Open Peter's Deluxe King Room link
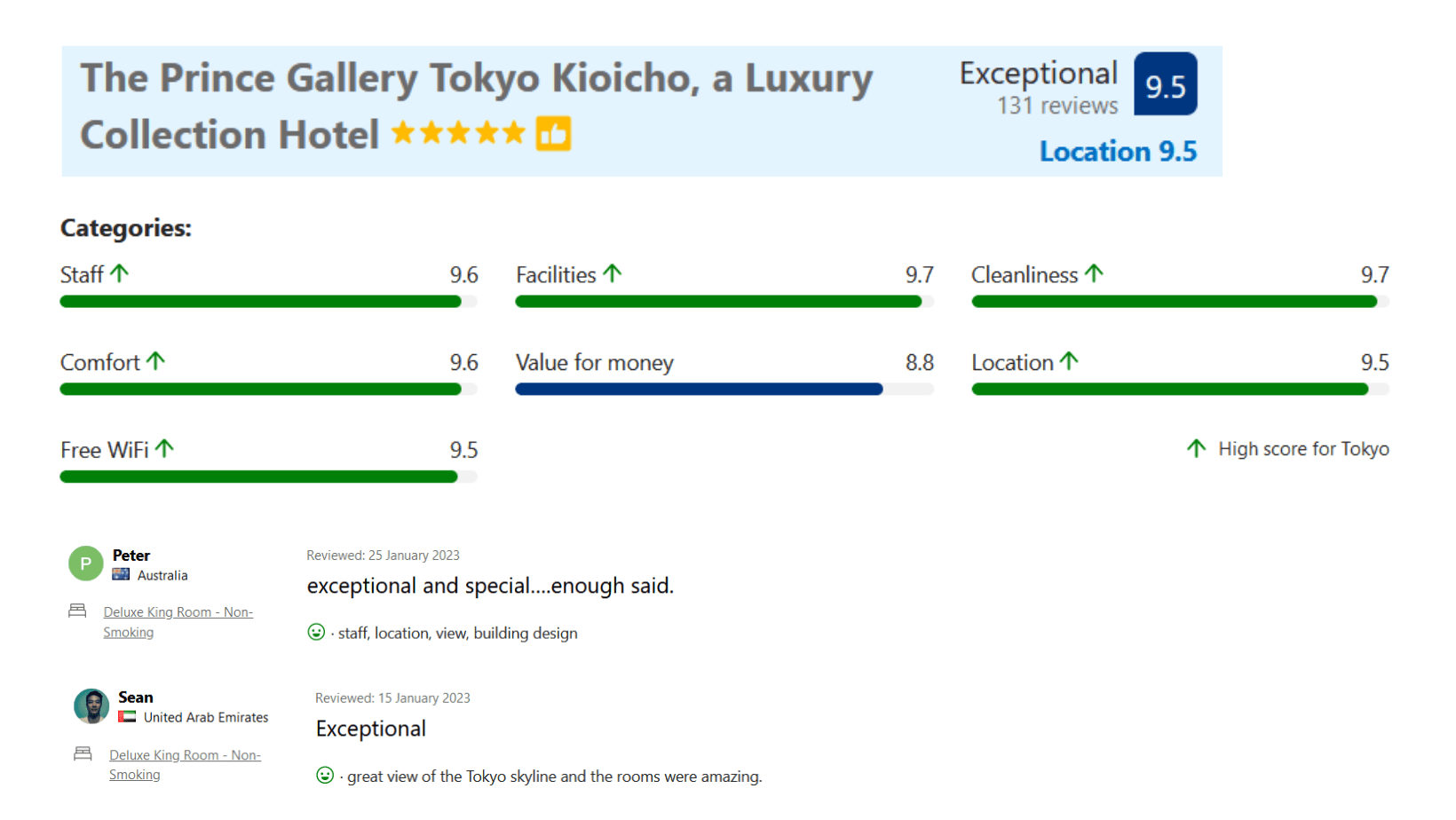Viewport: 1456px width, 820px height. pos(178,622)
